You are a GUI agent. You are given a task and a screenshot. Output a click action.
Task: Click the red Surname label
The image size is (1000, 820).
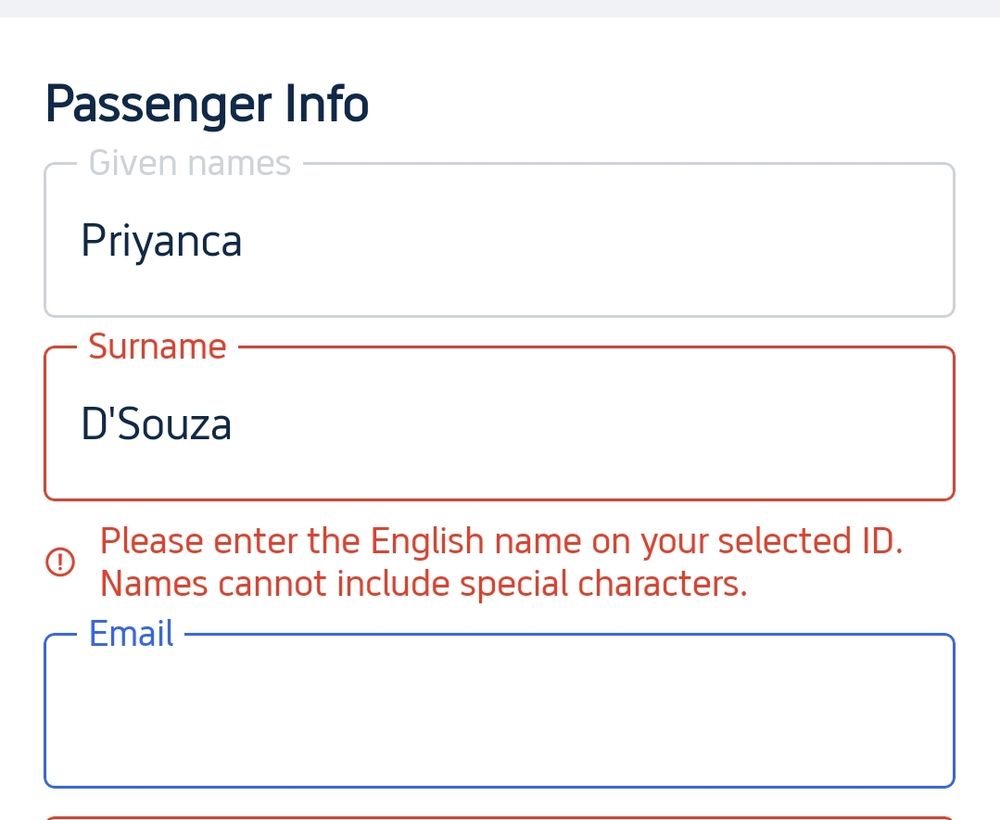point(156,346)
